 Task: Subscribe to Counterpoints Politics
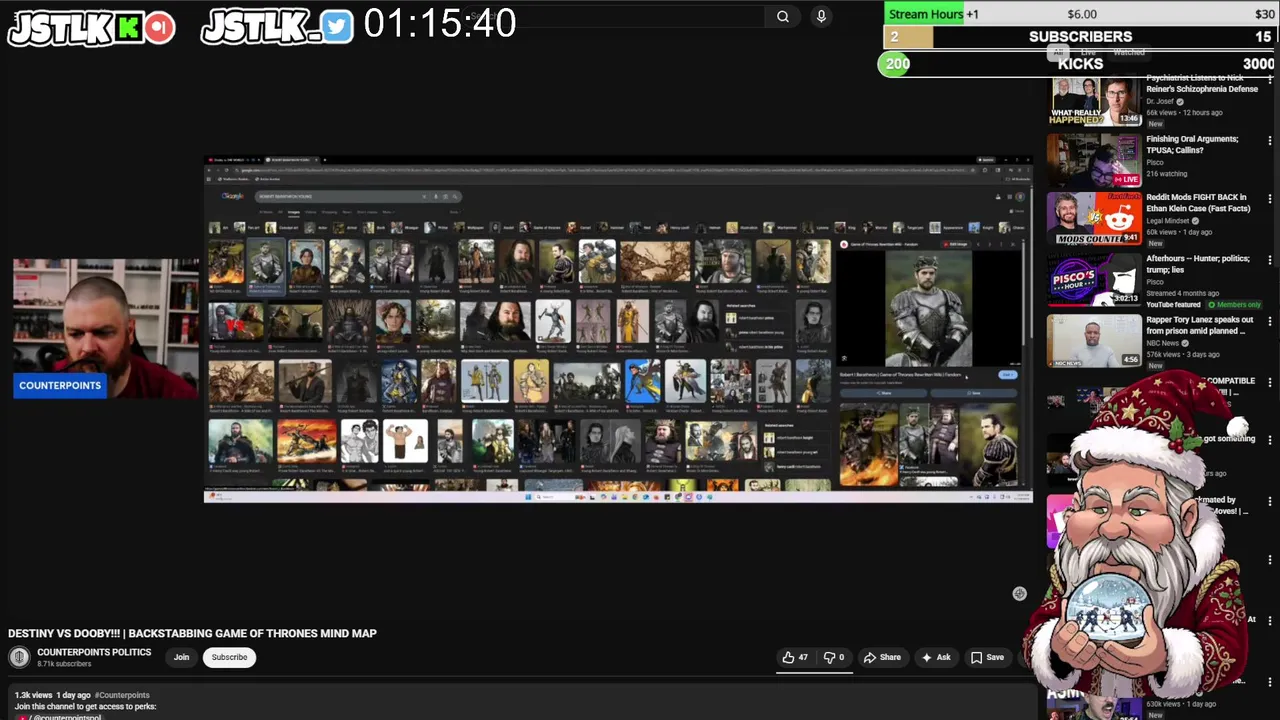click(x=229, y=657)
